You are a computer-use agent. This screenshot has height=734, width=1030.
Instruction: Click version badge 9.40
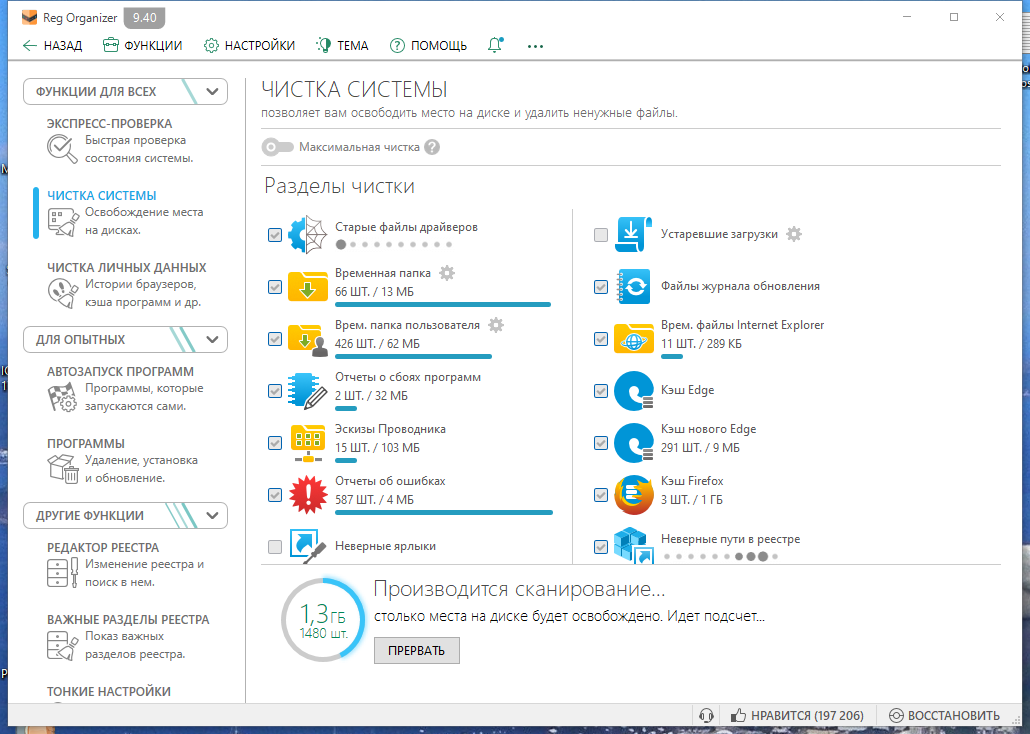click(145, 18)
